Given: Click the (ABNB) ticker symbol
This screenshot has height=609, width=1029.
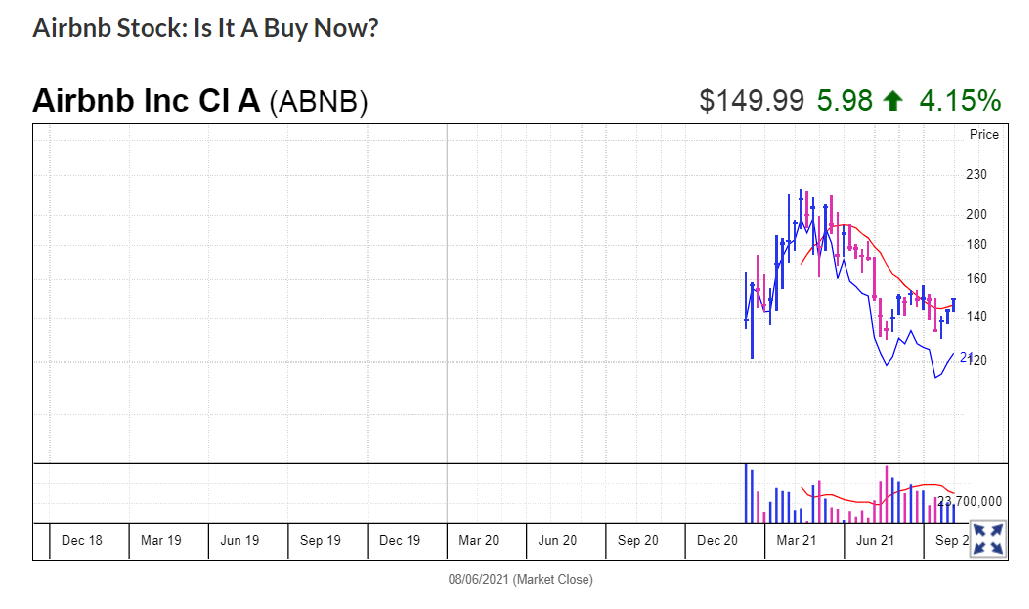Looking at the screenshot, I should [319, 102].
